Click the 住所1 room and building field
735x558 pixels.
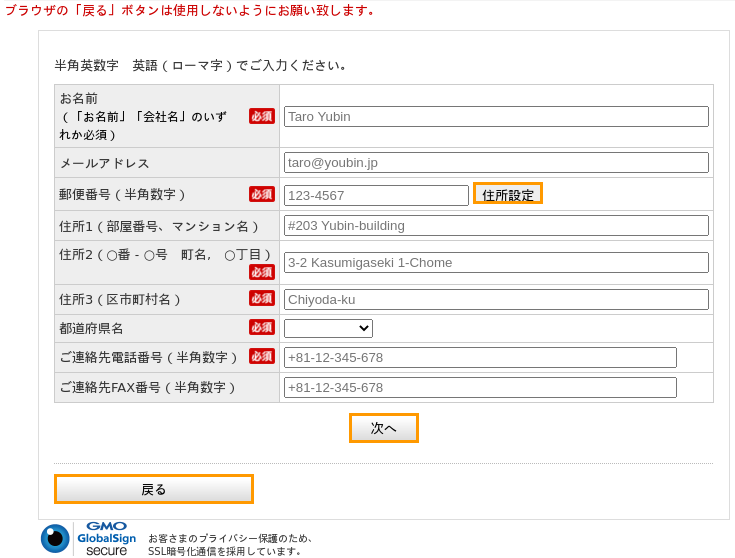(x=496, y=225)
